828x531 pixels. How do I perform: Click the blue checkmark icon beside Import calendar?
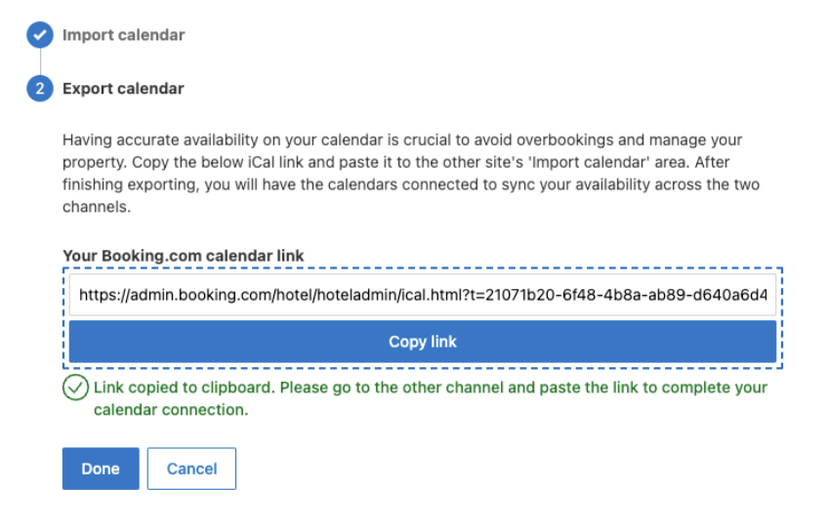tap(40, 35)
